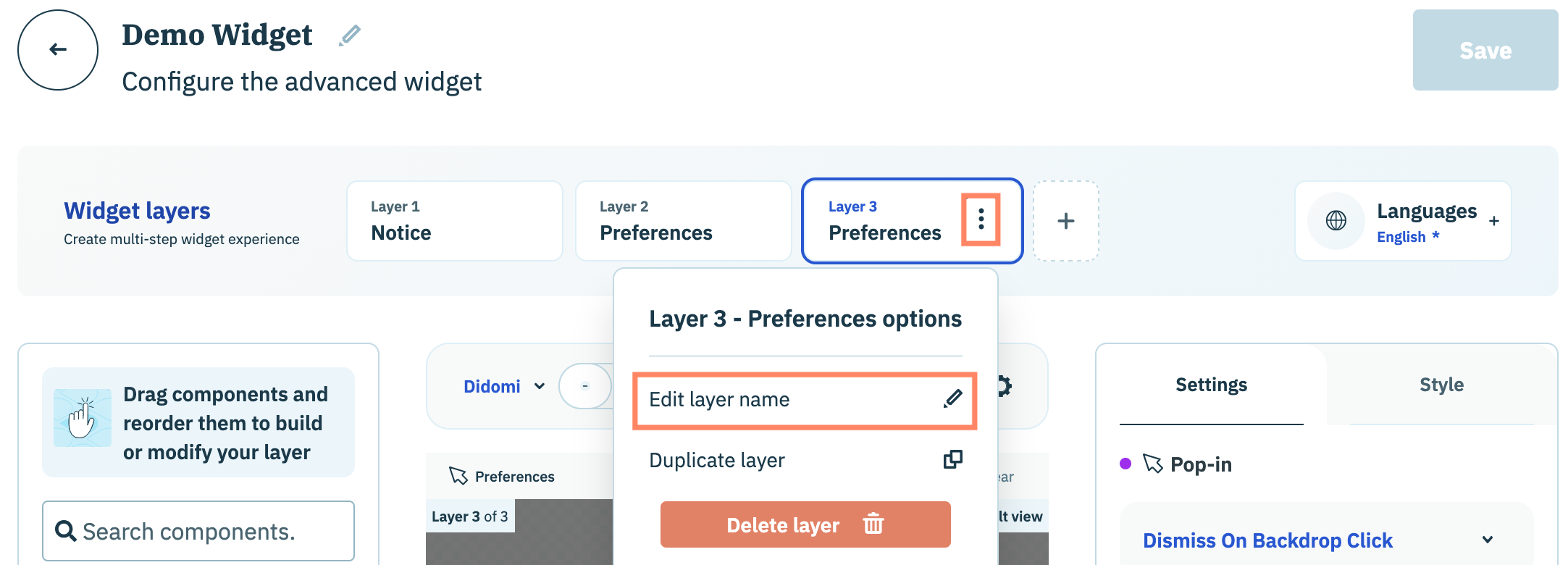Add a language with the plus icon
Viewport: 1568px width, 565px height.
point(1493,222)
